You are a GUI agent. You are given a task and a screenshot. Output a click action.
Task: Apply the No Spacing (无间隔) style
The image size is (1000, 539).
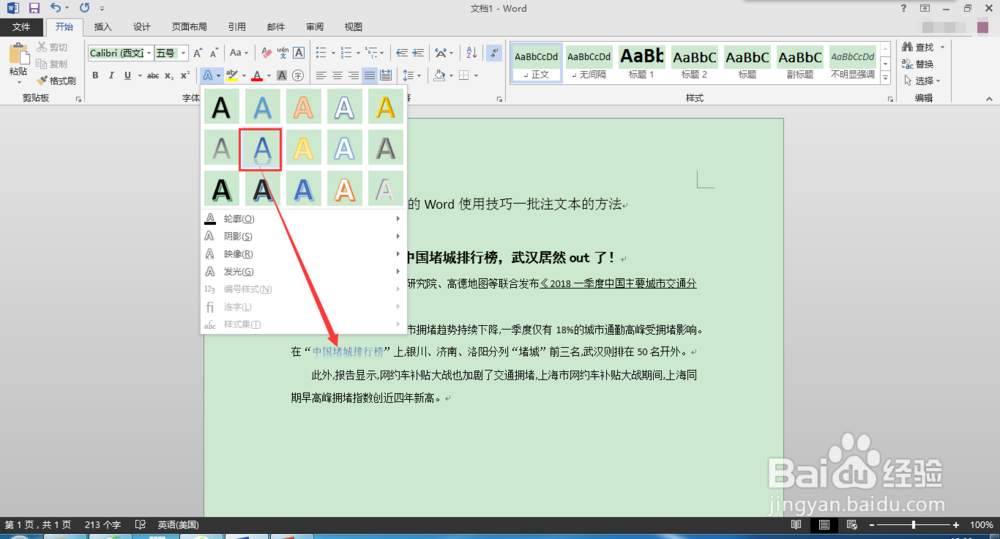pyautogui.click(x=589, y=63)
